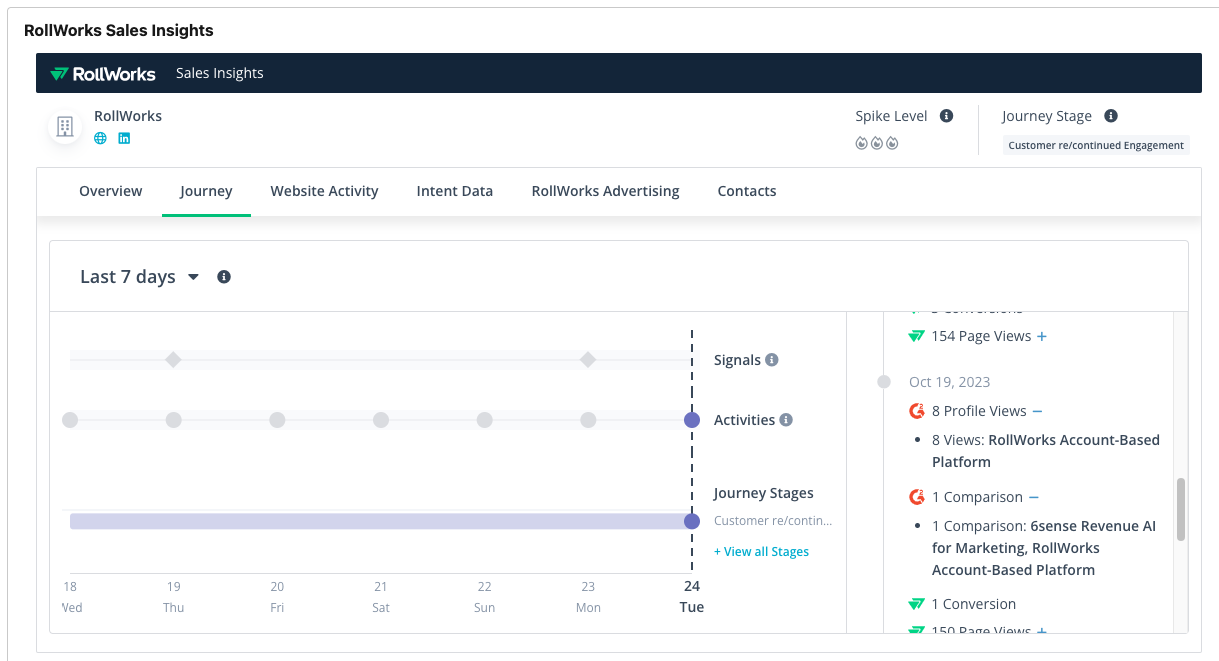Click the info icon next to Signals
Viewport: 1219px width, 661px height.
[772, 360]
